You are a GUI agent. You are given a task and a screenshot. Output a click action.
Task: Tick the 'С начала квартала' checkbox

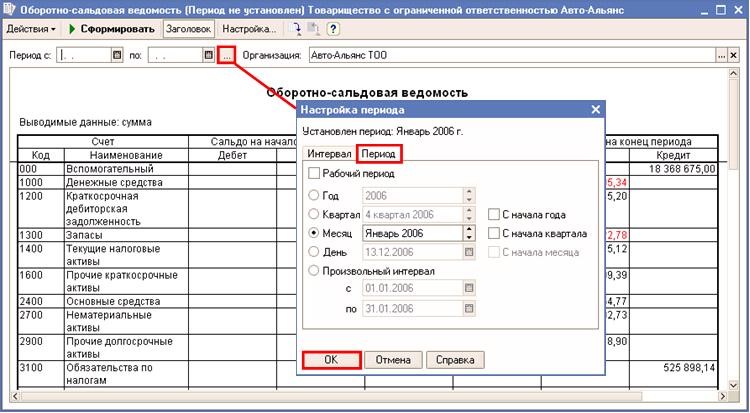tap(494, 234)
